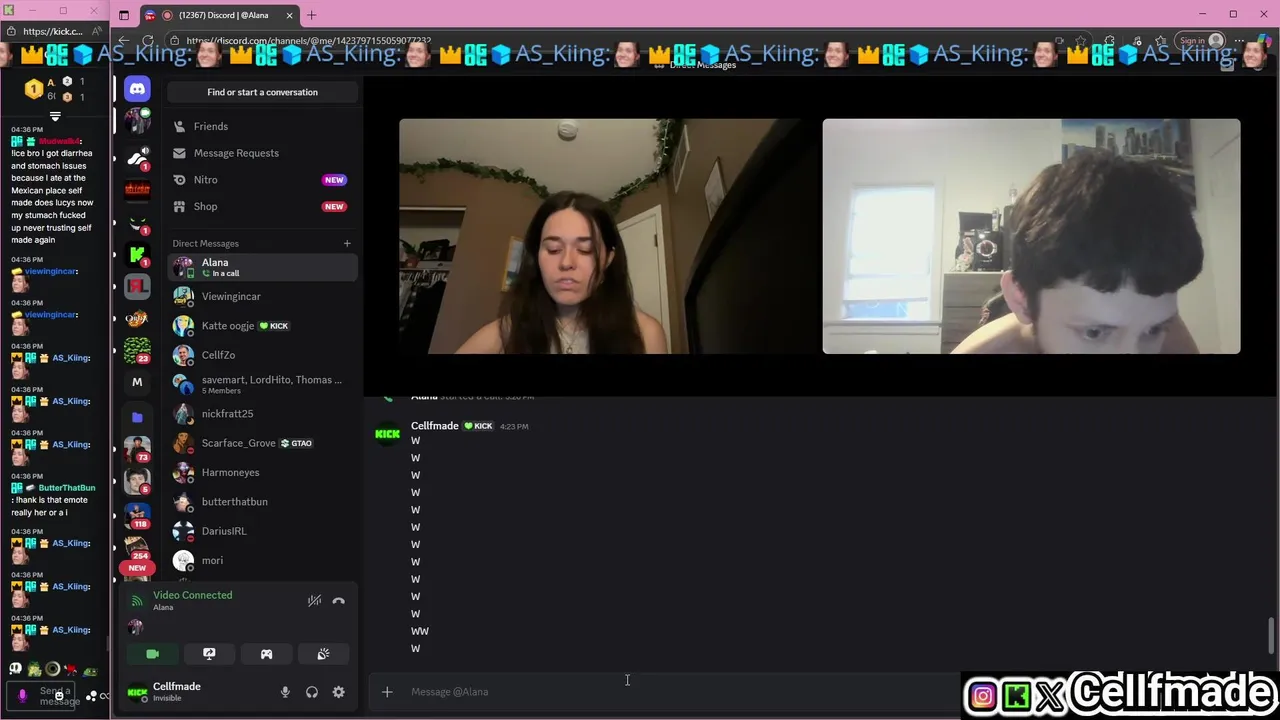The width and height of the screenshot is (1280, 720).
Task: Open savemart, LordHito group DM
Action: pyautogui.click(x=262, y=384)
